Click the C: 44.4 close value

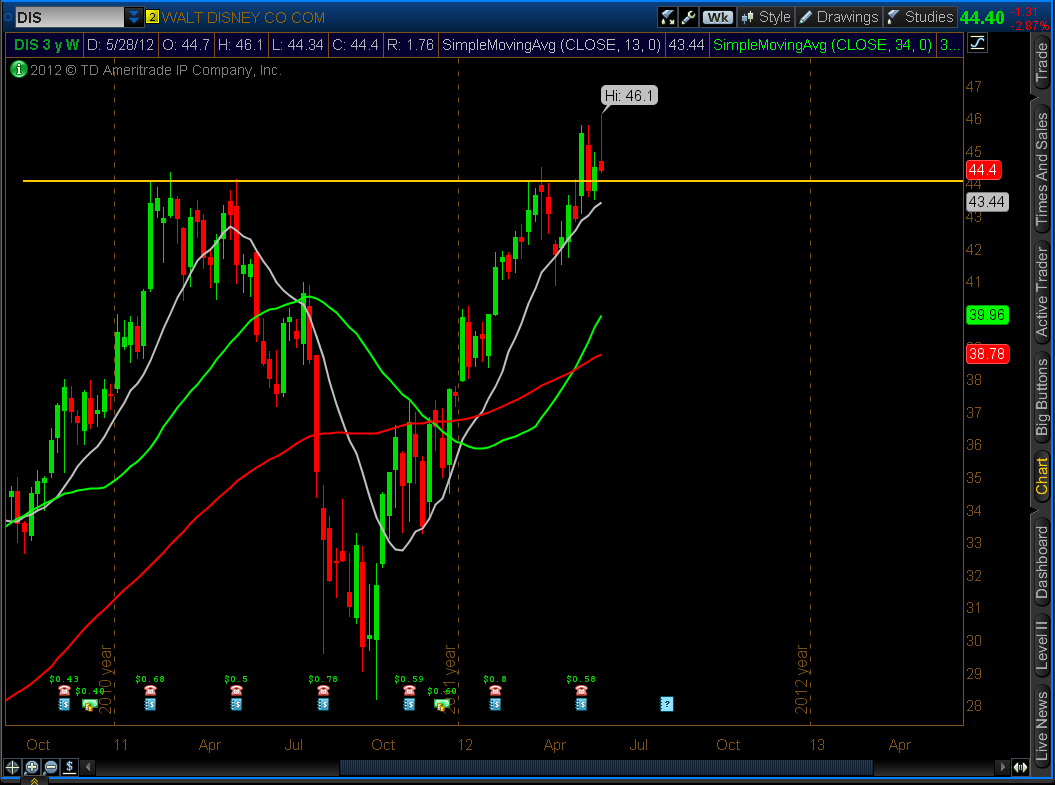[355, 45]
